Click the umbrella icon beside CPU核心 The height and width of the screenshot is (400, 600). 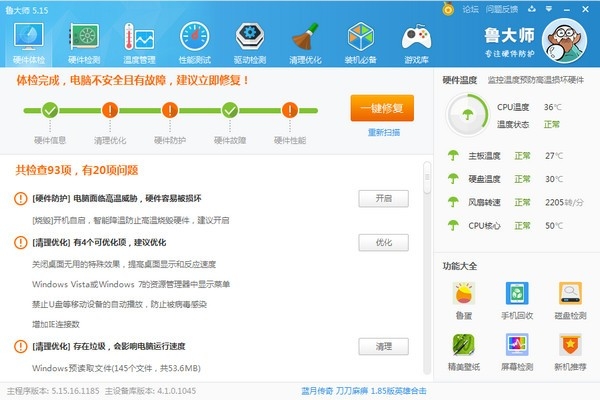coord(453,225)
